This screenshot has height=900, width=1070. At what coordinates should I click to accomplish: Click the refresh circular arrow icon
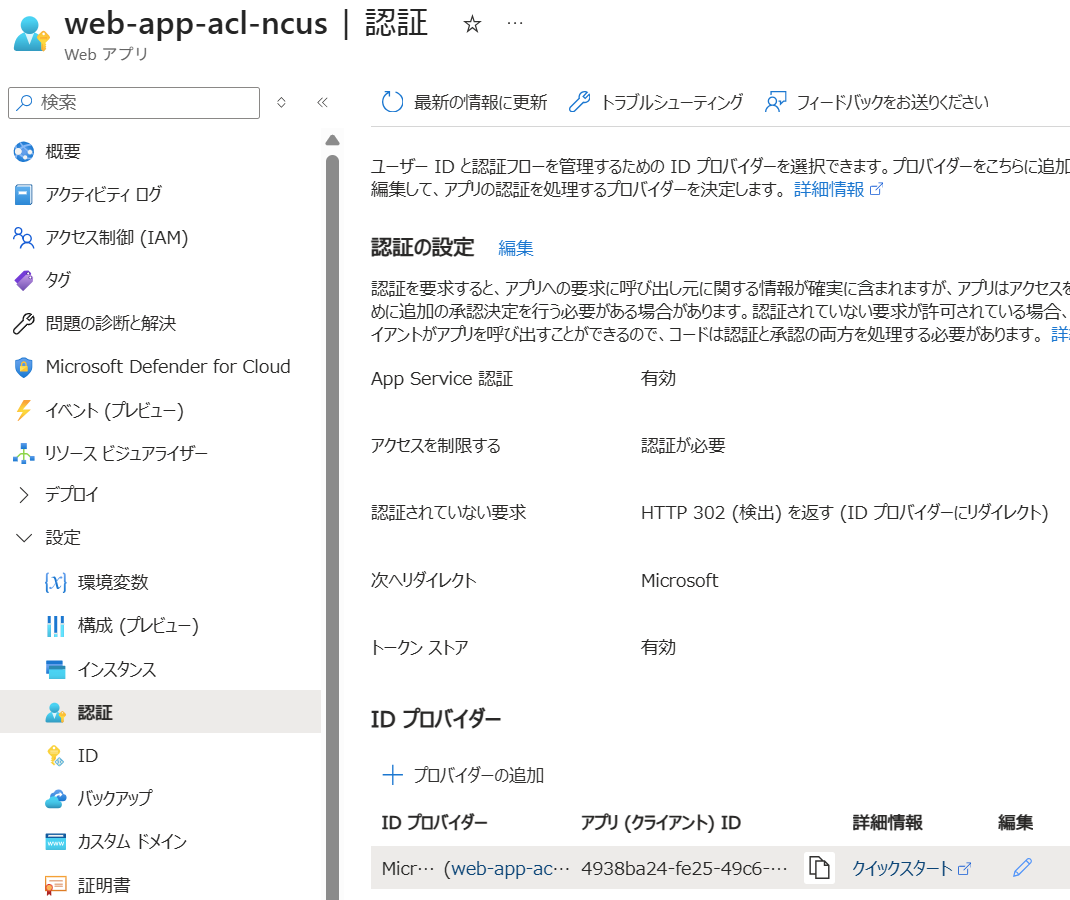coord(392,102)
